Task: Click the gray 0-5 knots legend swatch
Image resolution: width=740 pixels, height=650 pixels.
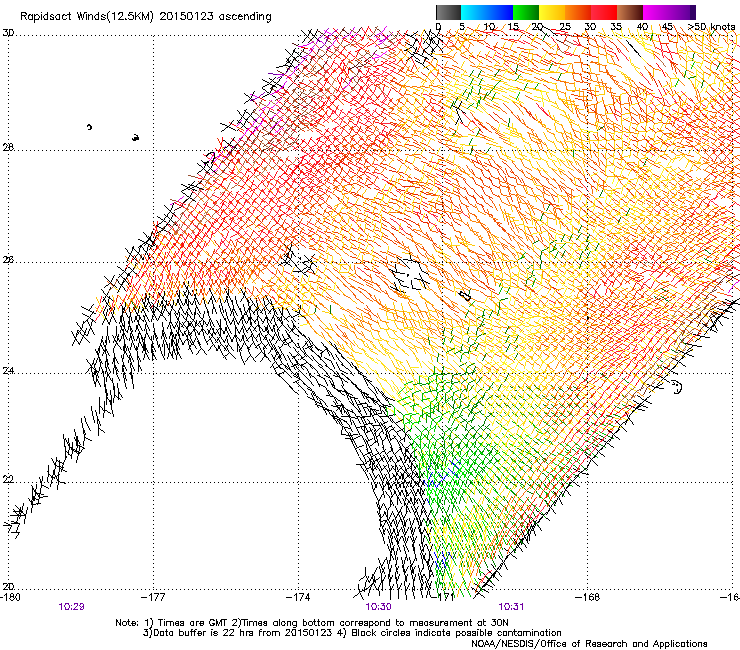Action: pos(448,12)
